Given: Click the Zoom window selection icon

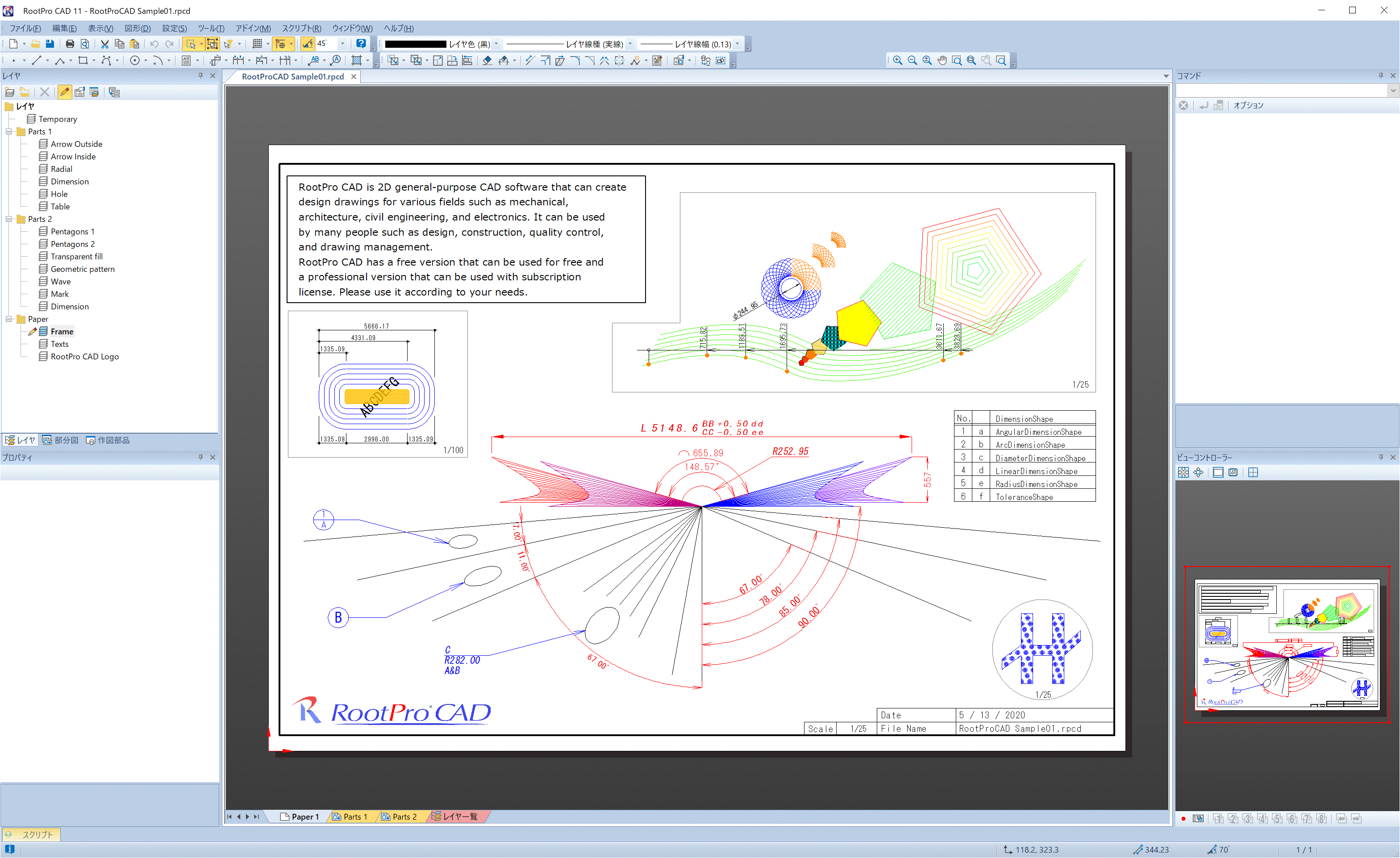Looking at the screenshot, I should (x=957, y=60).
